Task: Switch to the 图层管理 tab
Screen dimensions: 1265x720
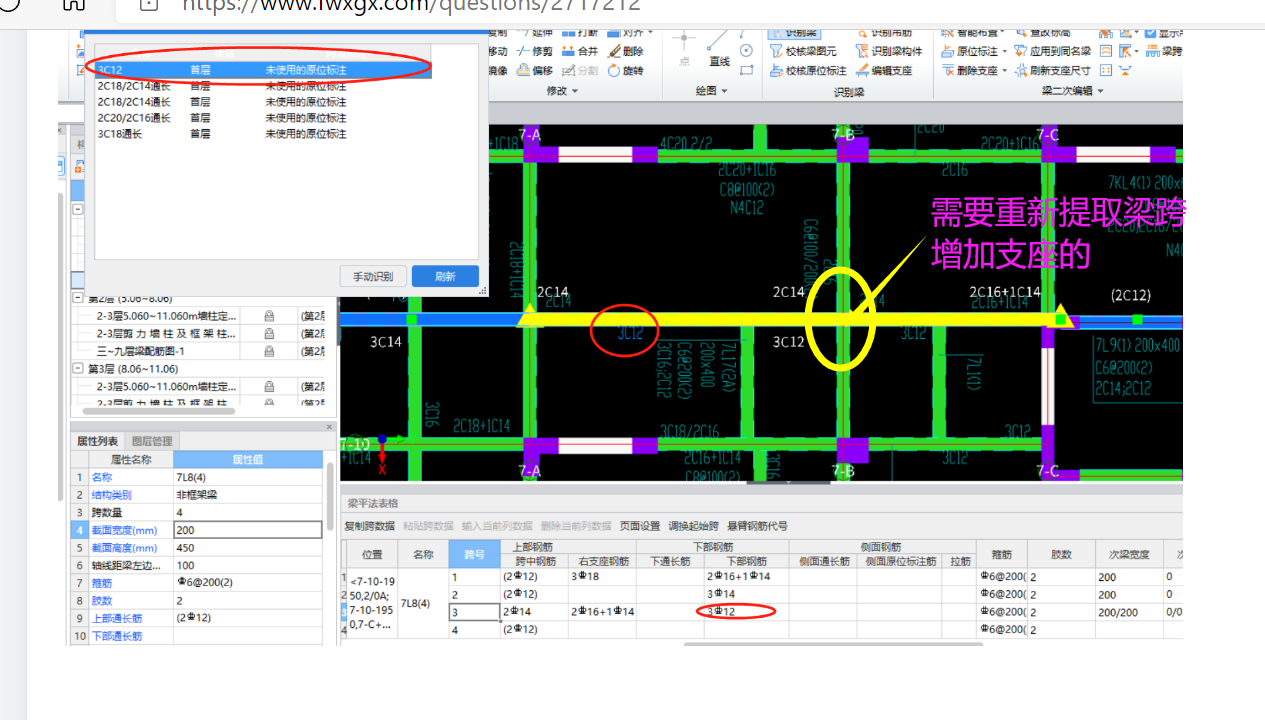Action: pyautogui.click(x=152, y=441)
